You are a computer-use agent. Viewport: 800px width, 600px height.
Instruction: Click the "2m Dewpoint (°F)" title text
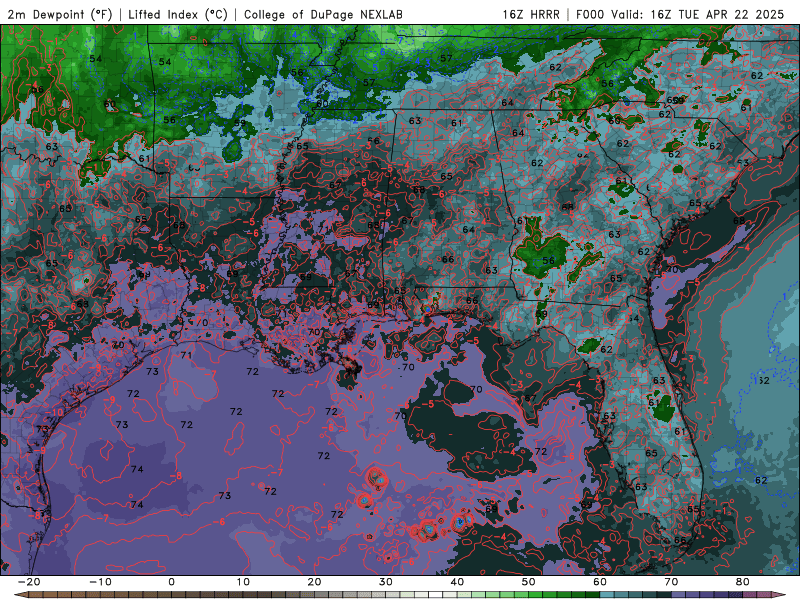coord(60,14)
